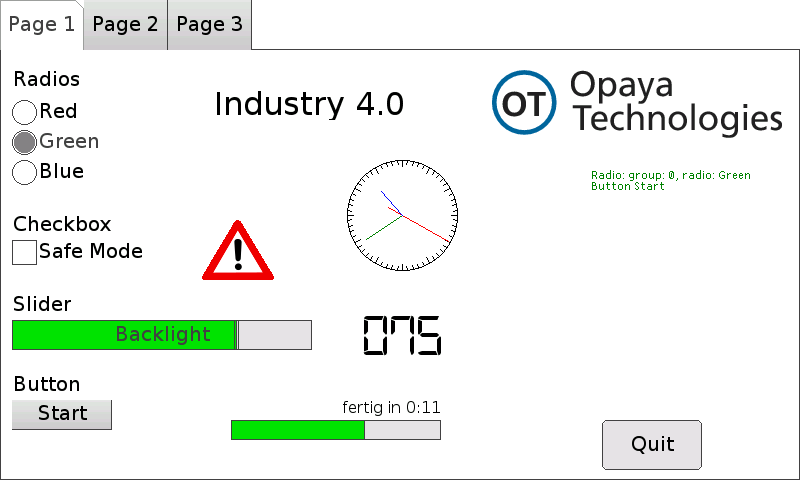
Task: Click the unfilled gray part of Backlight slider
Action: 275,335
